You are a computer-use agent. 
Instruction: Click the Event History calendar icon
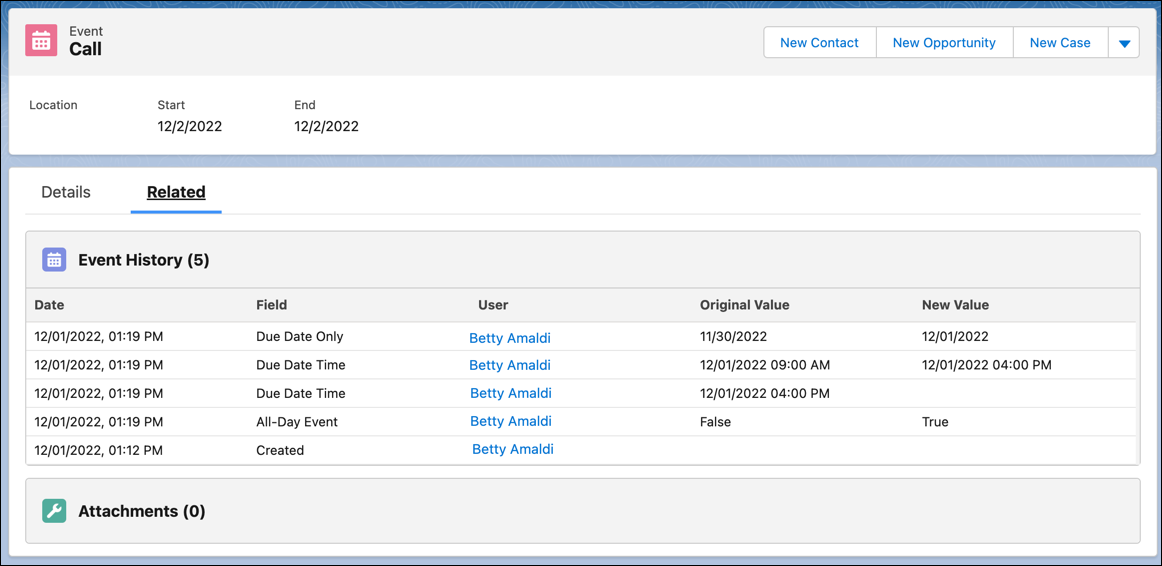coord(54,260)
